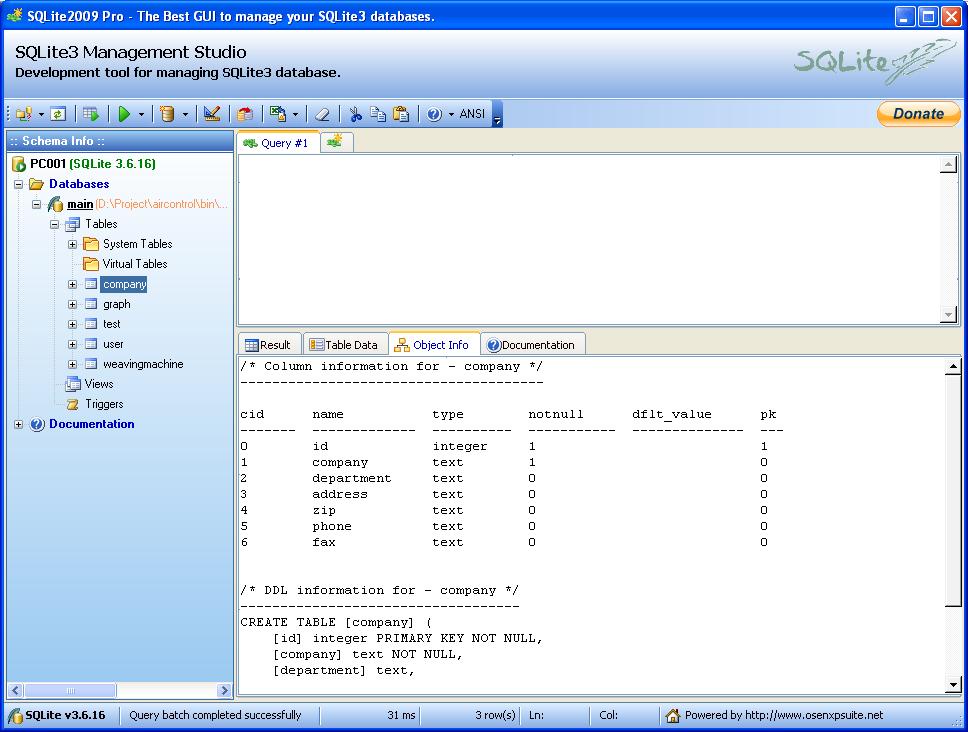Click the blue help question icon
Screen dimensions: 968x732
pos(434,114)
